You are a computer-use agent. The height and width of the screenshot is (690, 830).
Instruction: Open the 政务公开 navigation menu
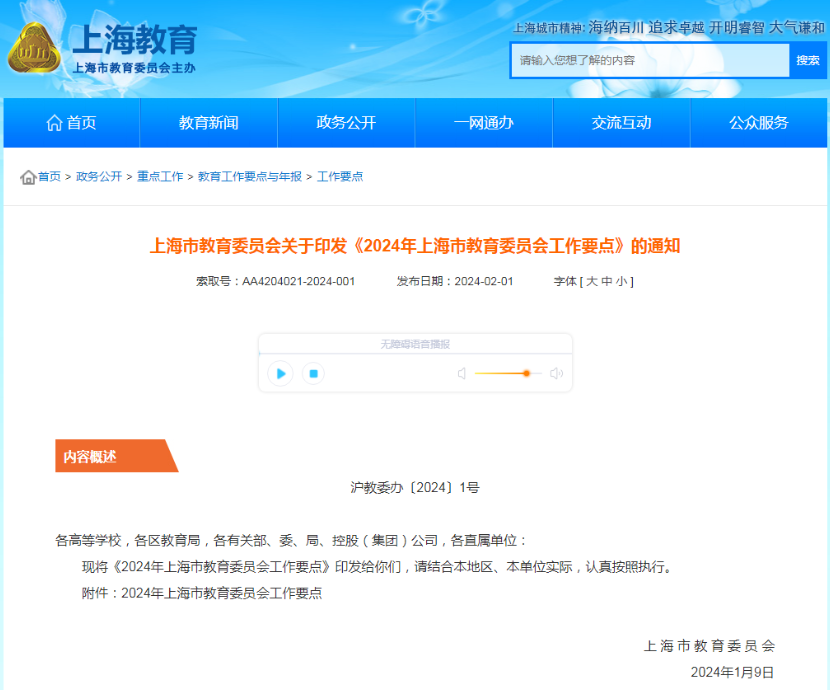tap(346, 123)
